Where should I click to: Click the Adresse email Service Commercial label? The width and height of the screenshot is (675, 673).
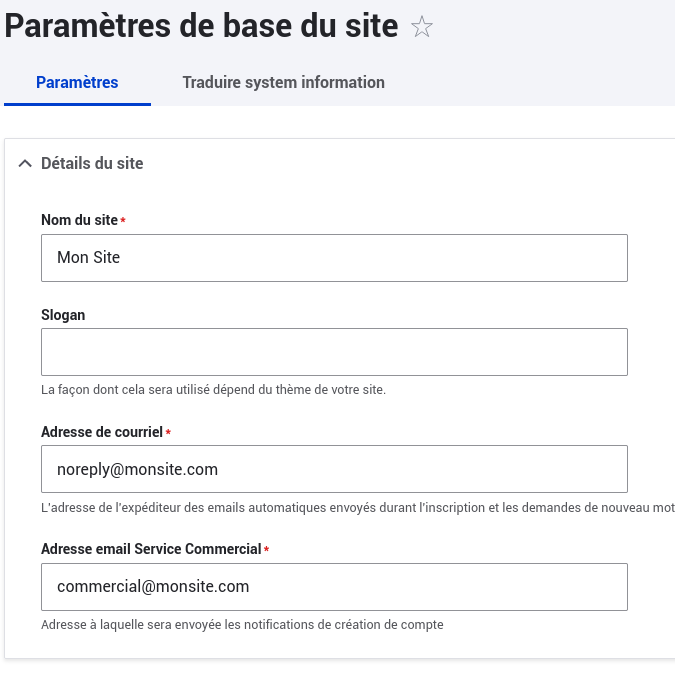coord(151,549)
